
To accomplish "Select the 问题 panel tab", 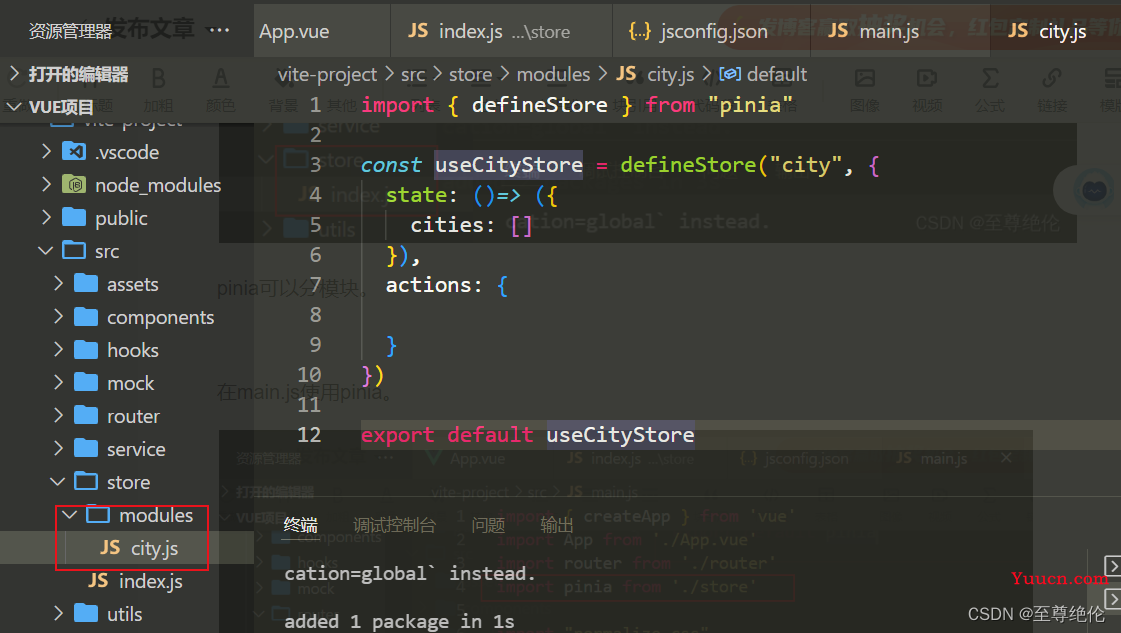I will [488, 526].
